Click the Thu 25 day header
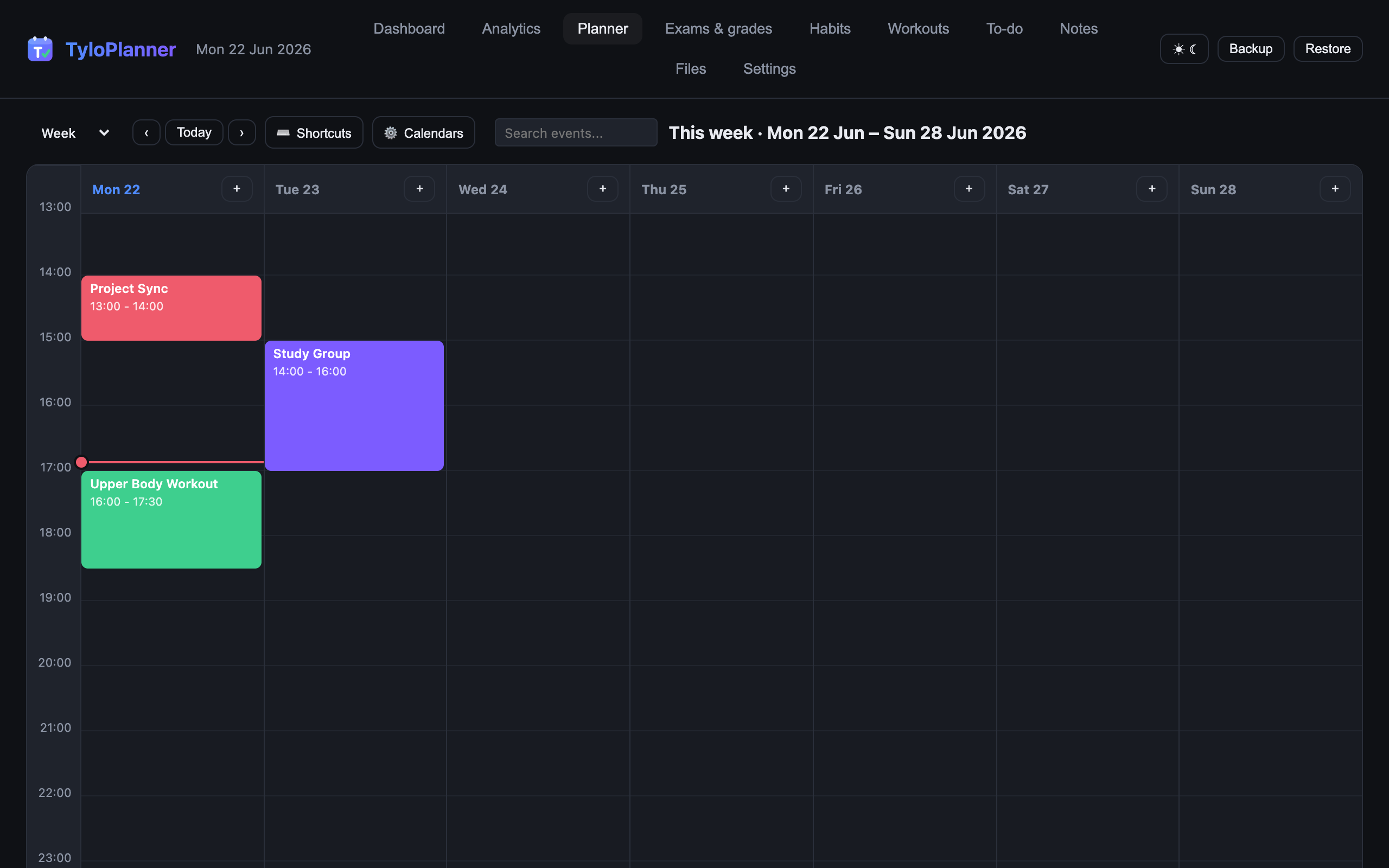The width and height of the screenshot is (1389, 868). point(664,189)
